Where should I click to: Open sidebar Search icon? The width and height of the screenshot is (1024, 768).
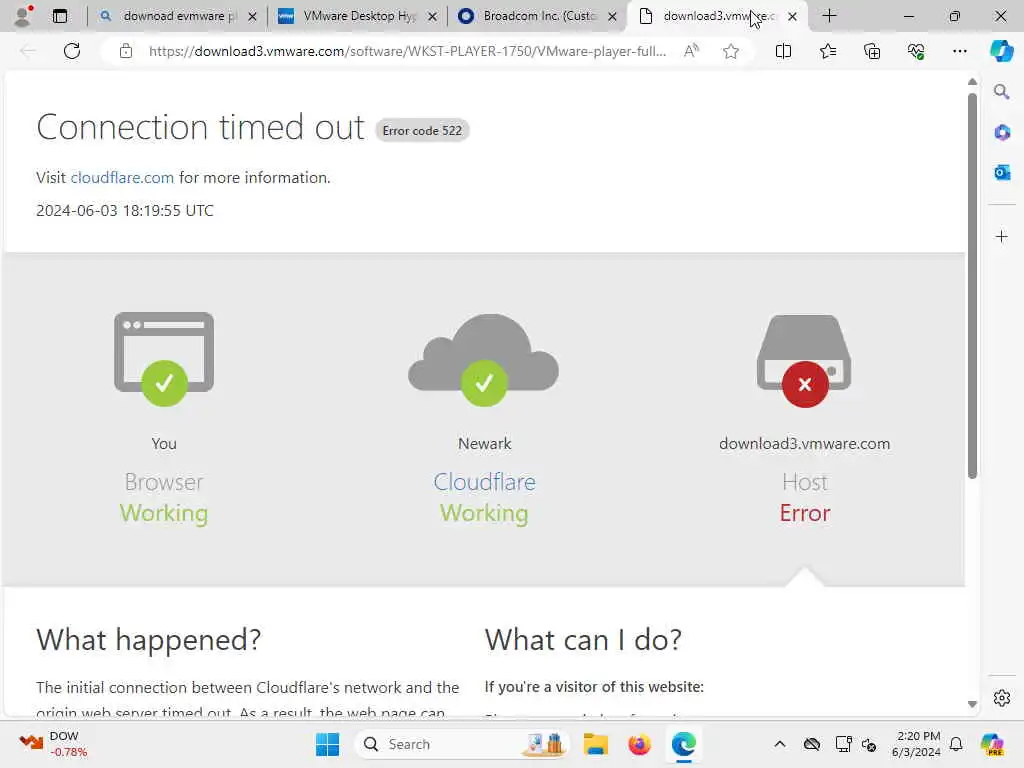(x=1002, y=92)
